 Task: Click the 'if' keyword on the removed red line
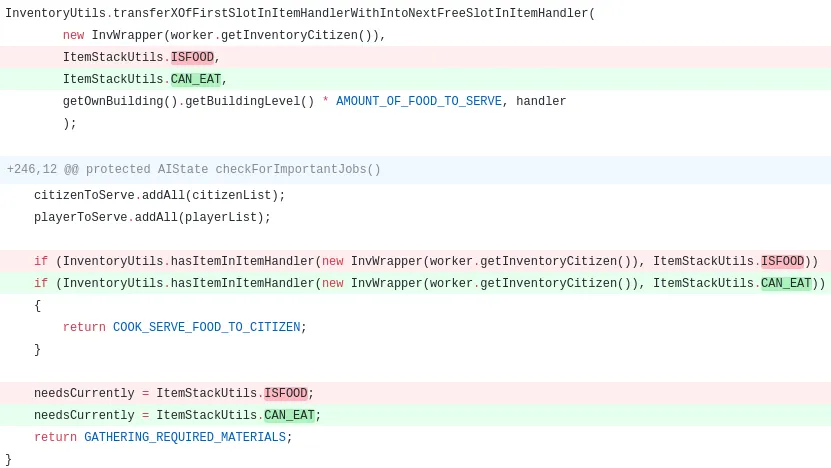(41, 261)
